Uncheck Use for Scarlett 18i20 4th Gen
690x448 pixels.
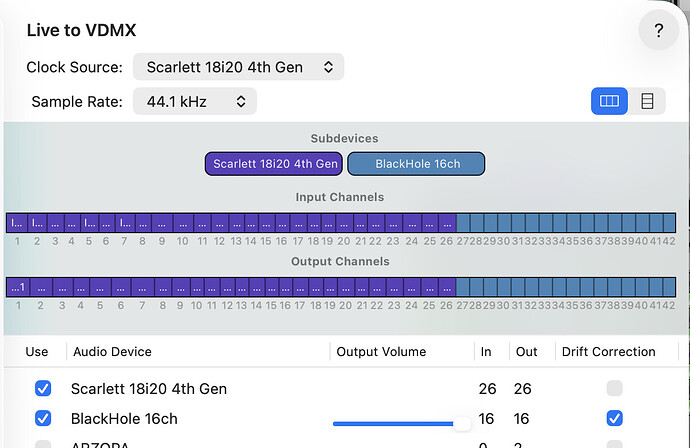[x=43, y=388]
